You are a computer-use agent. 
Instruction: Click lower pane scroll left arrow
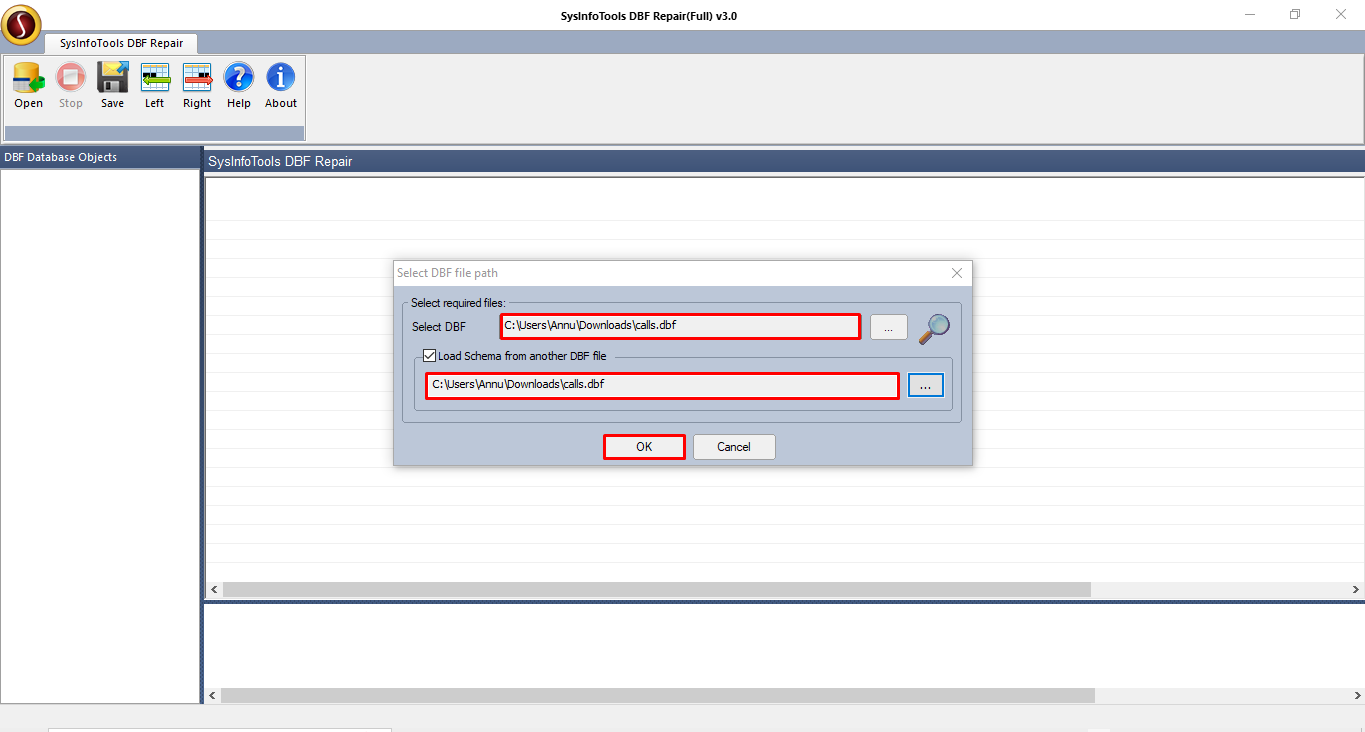(x=212, y=695)
